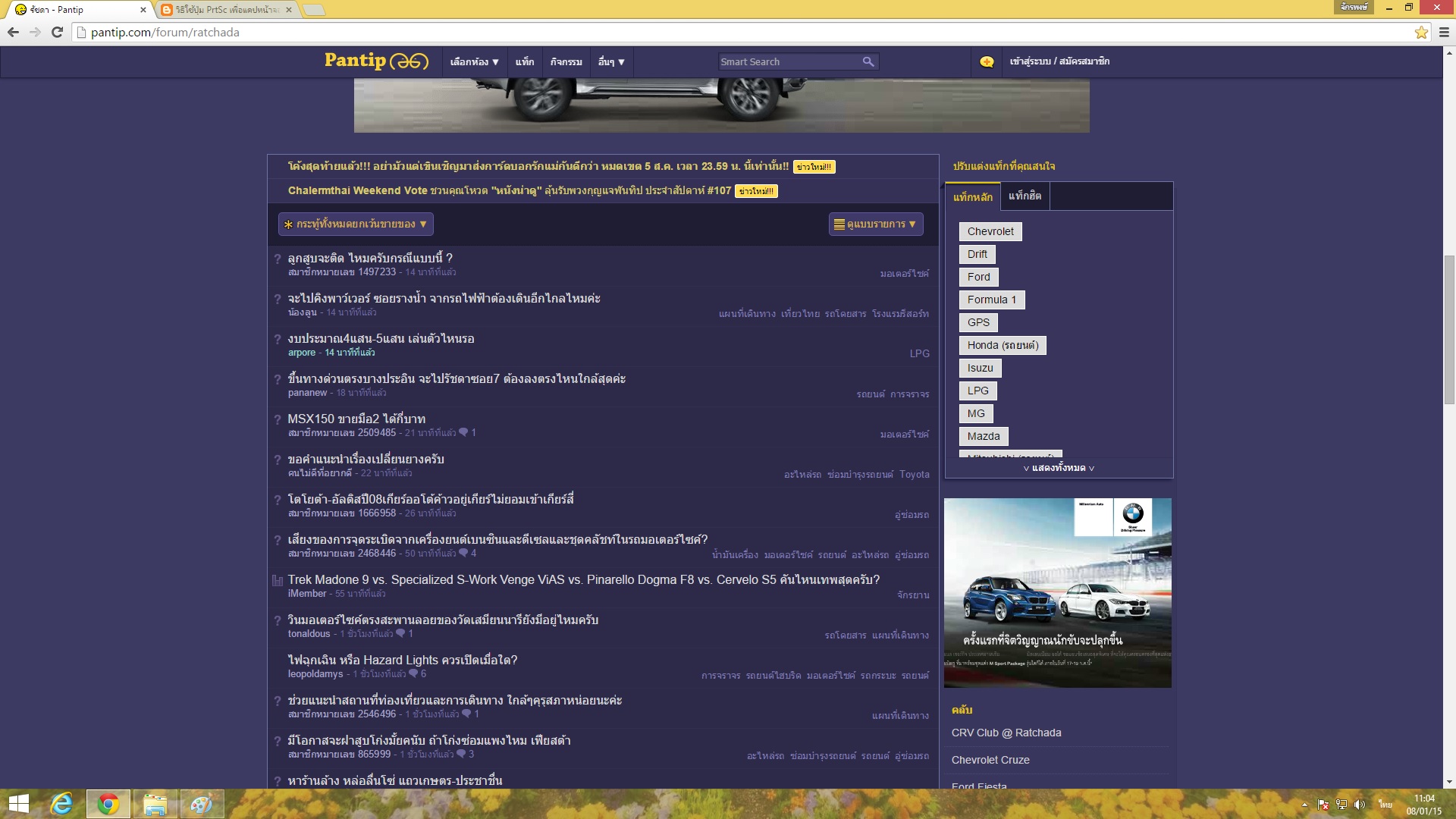The width and height of the screenshot is (1456, 819).
Task: Expand tag list with แสดงทั้งหมด
Action: [x=1059, y=468]
